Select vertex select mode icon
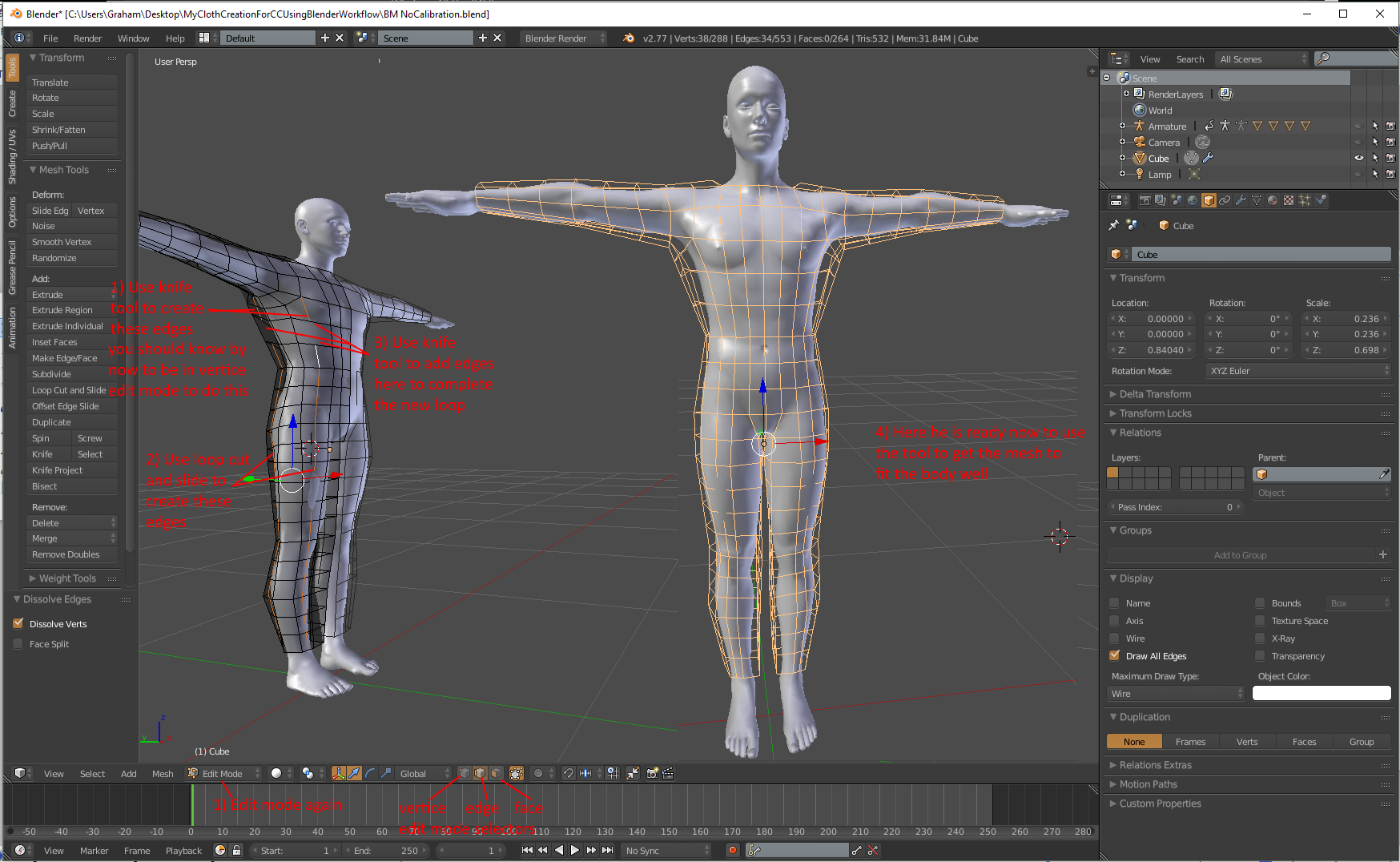This screenshot has height=862, width=1400. 464,773
